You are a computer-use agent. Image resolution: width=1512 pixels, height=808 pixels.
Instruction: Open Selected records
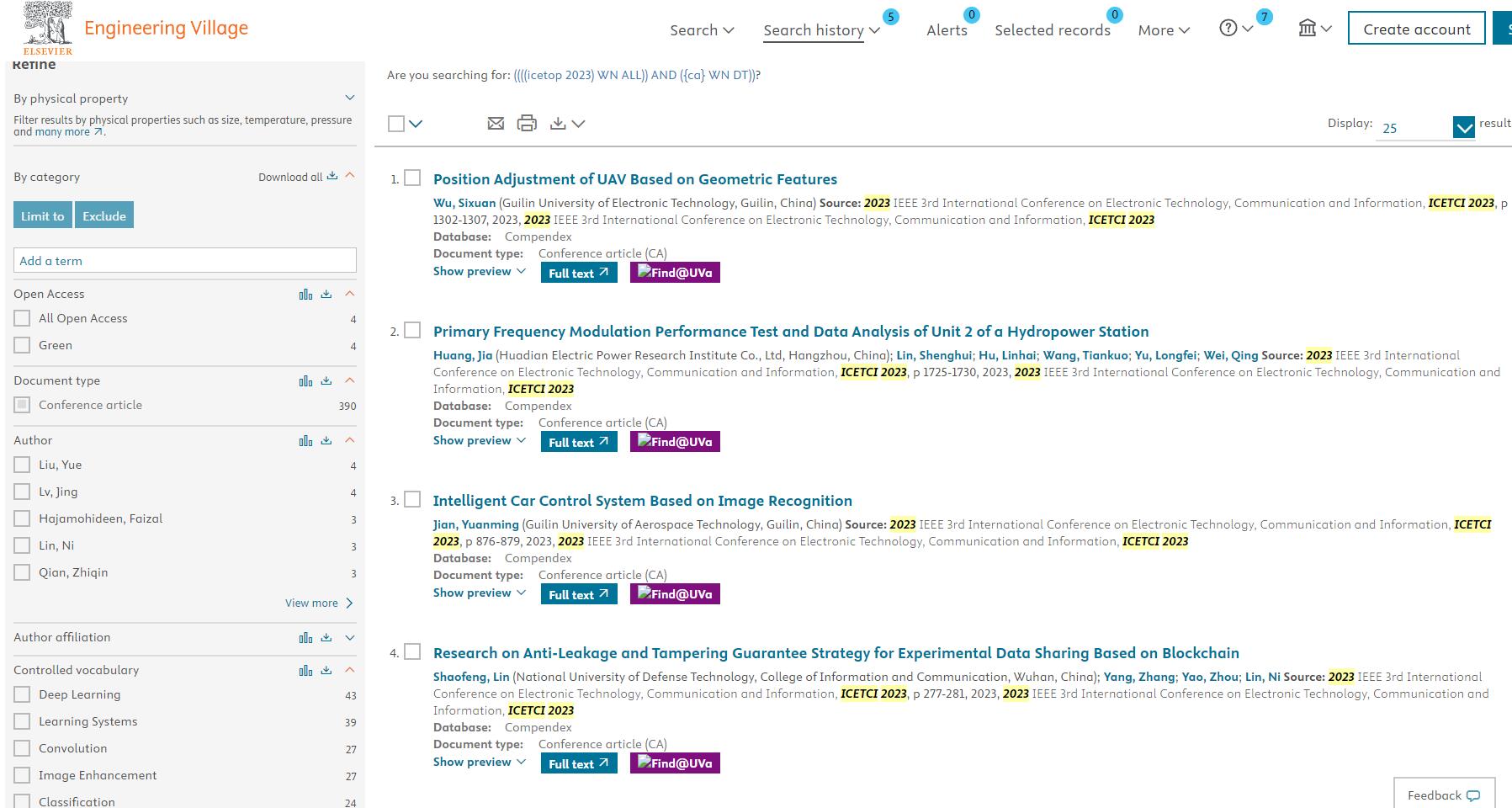[x=1053, y=30]
